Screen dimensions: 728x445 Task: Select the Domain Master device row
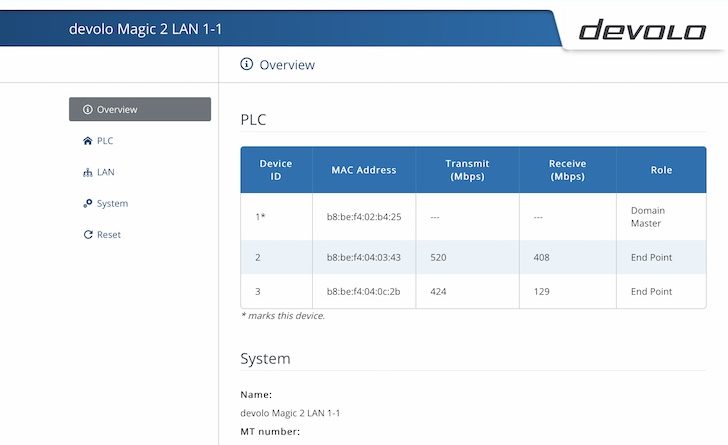coord(473,217)
